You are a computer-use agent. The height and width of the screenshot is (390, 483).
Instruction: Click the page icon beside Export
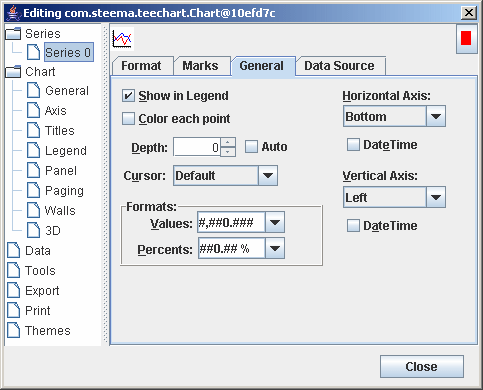[14, 290]
